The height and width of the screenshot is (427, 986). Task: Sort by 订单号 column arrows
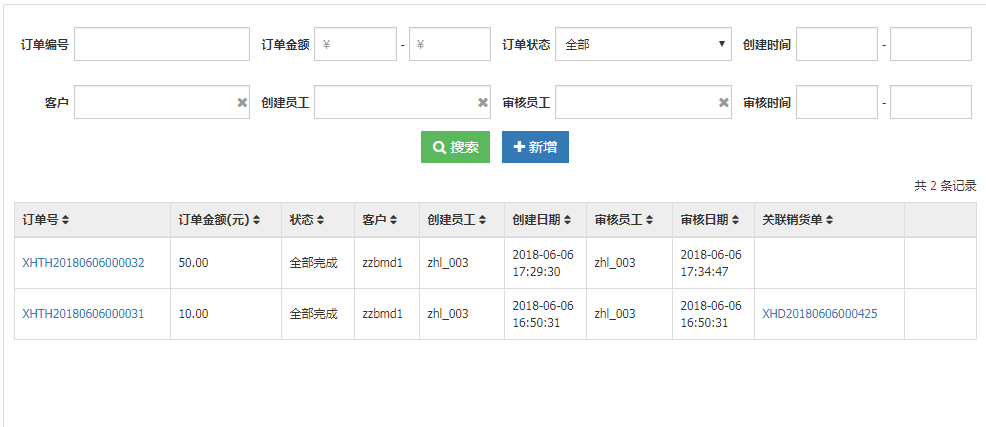(65, 220)
